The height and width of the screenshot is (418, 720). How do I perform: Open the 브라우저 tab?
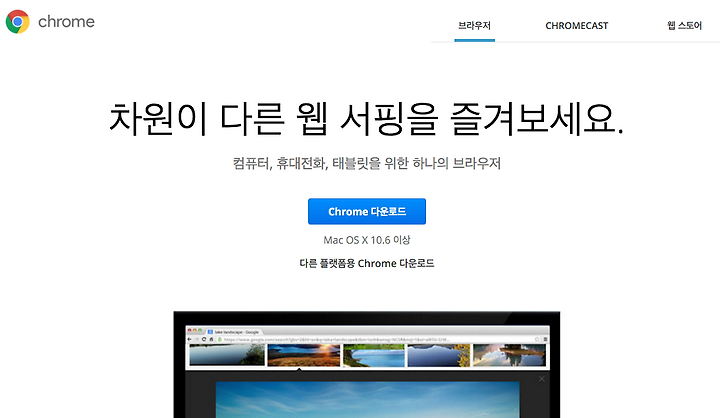click(474, 26)
